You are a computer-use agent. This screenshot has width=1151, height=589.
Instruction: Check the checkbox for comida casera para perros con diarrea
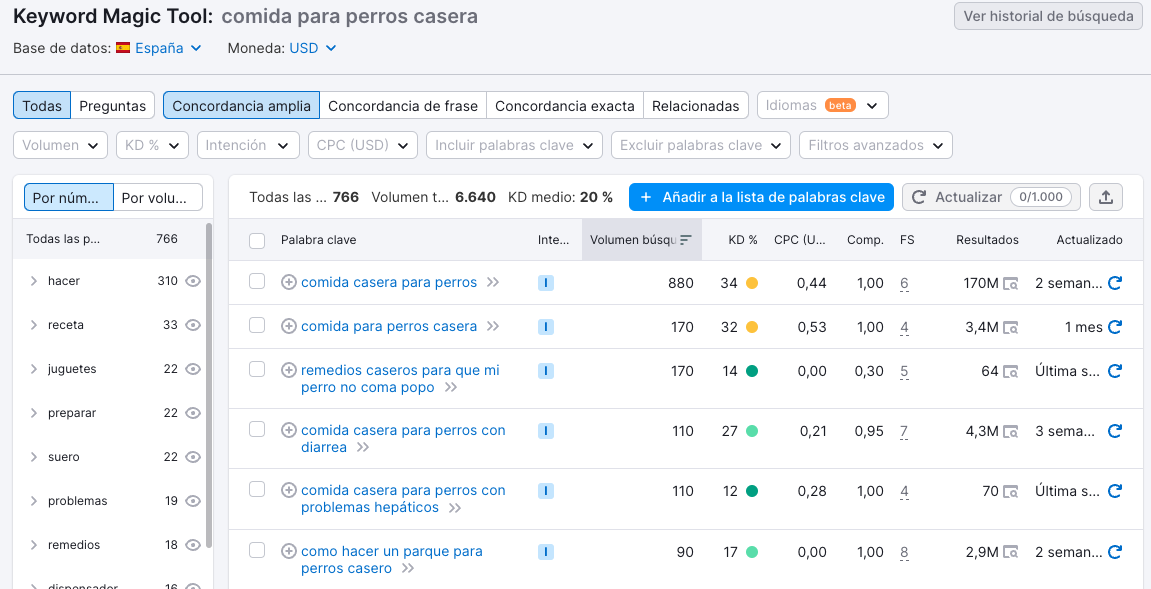point(256,430)
